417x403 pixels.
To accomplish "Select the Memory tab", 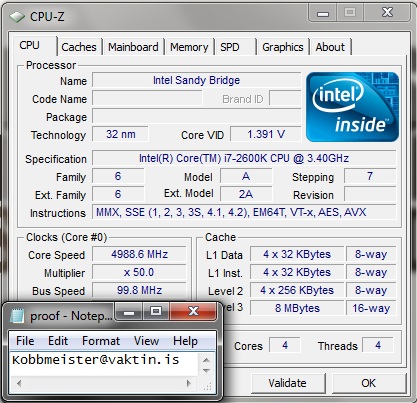I will (x=189, y=47).
